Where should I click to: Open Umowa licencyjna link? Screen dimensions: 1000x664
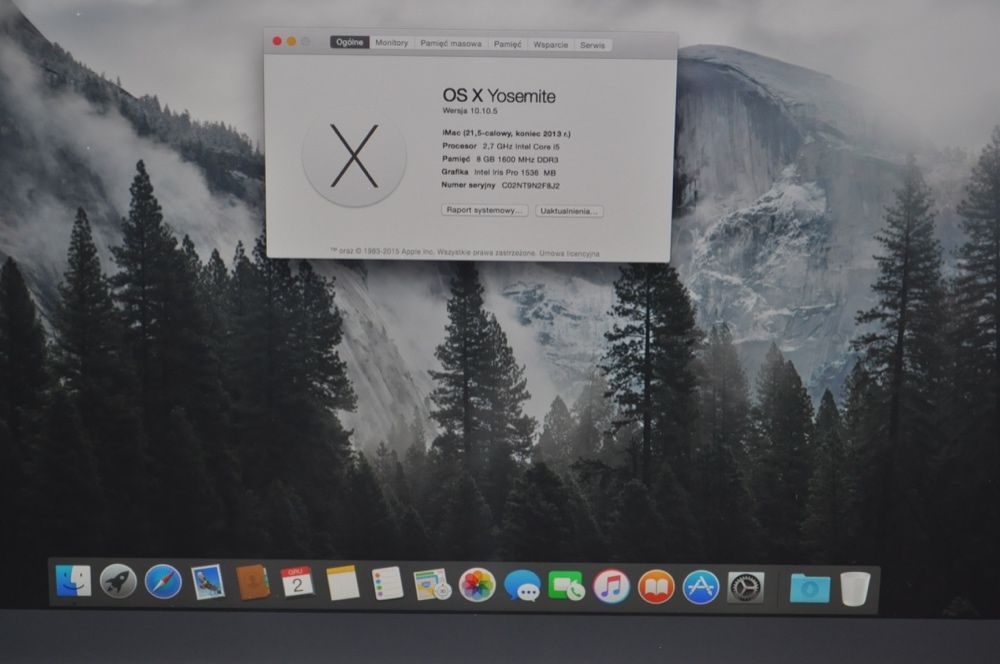coord(569,253)
